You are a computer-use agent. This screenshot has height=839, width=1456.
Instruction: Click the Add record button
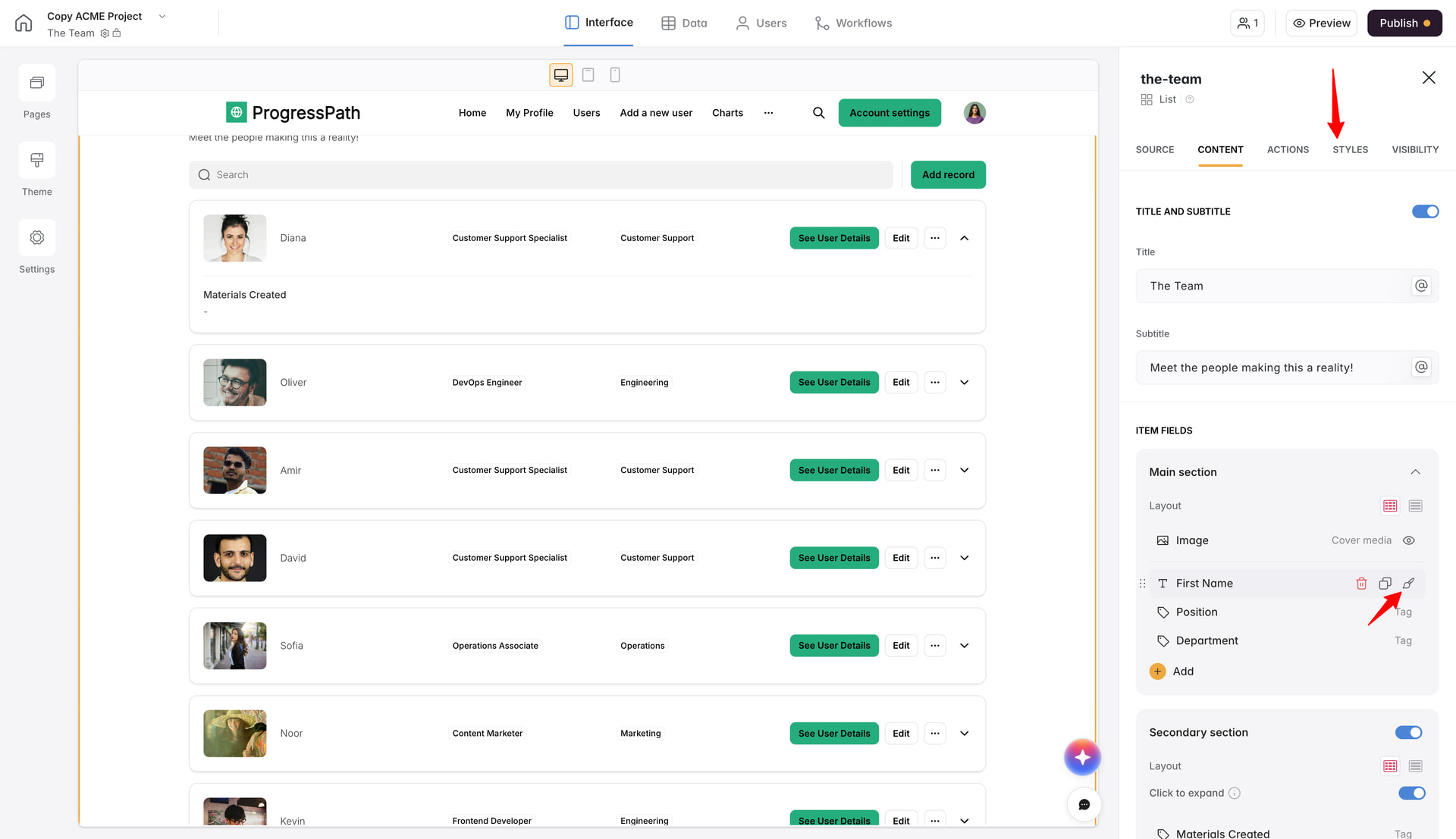pos(948,174)
